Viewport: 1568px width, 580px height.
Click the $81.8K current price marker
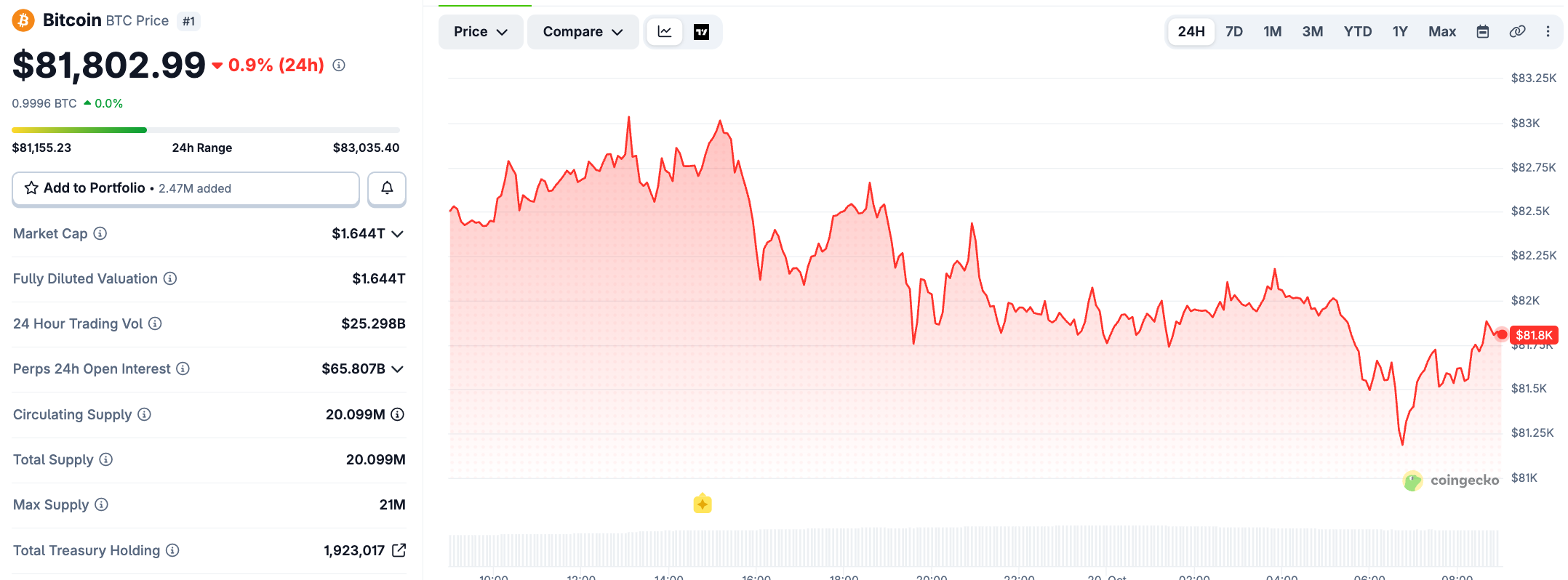pos(1534,335)
